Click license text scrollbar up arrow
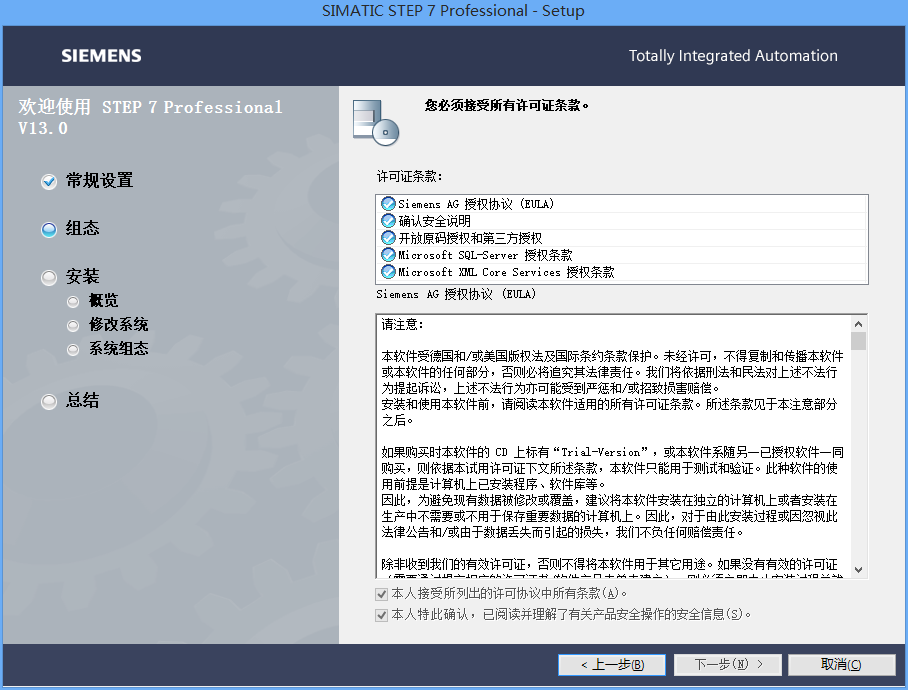 click(859, 324)
